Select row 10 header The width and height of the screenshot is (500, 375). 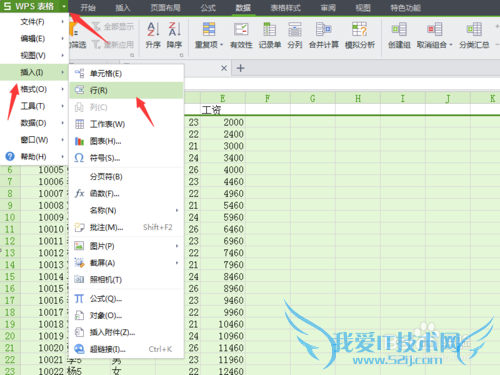pos(10,217)
